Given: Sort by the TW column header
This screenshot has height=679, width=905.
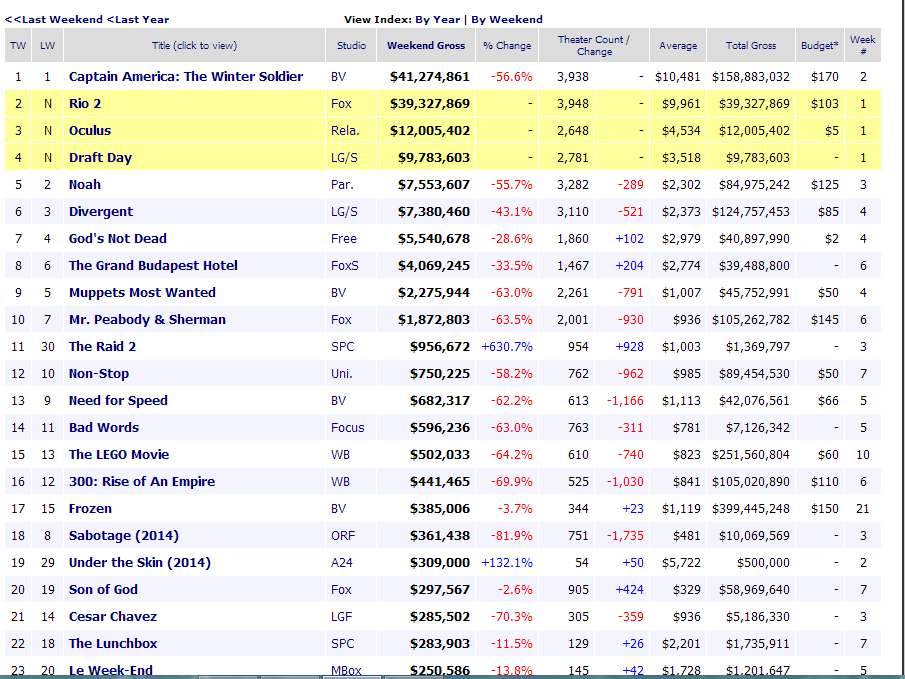Looking at the screenshot, I should click(x=18, y=46).
